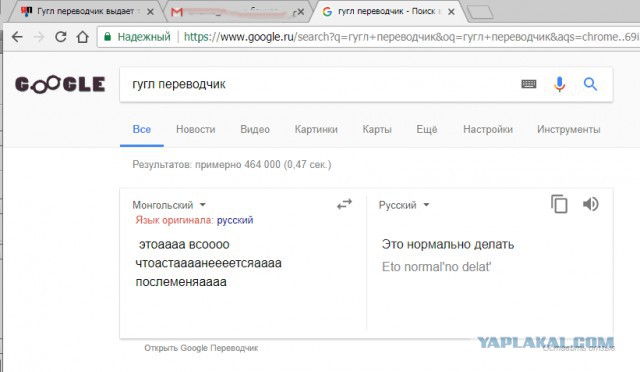
Task: Click transliteration 'Eto normal'no delat''
Action: [x=436, y=267]
